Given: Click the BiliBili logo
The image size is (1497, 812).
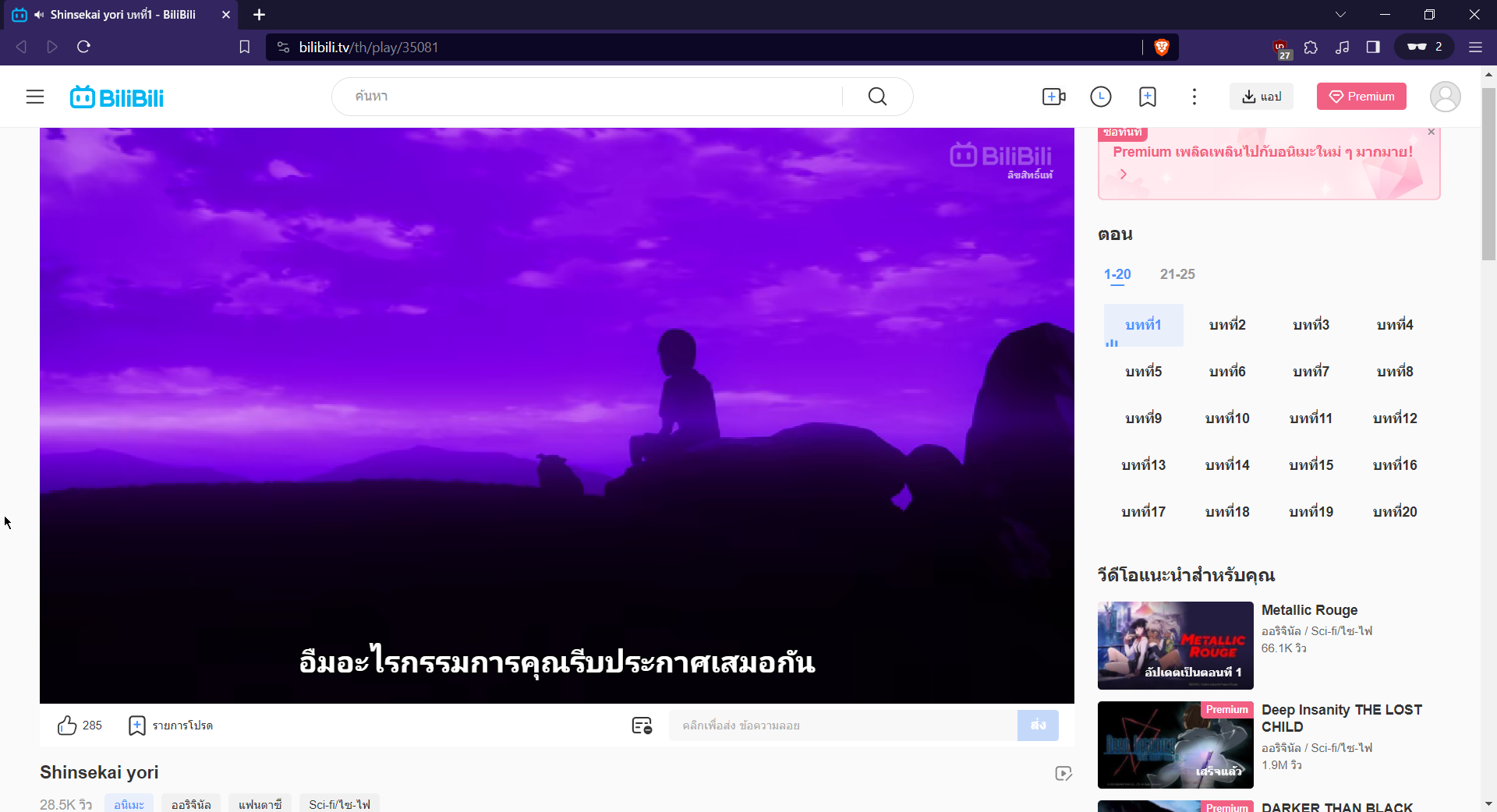Looking at the screenshot, I should (117, 97).
